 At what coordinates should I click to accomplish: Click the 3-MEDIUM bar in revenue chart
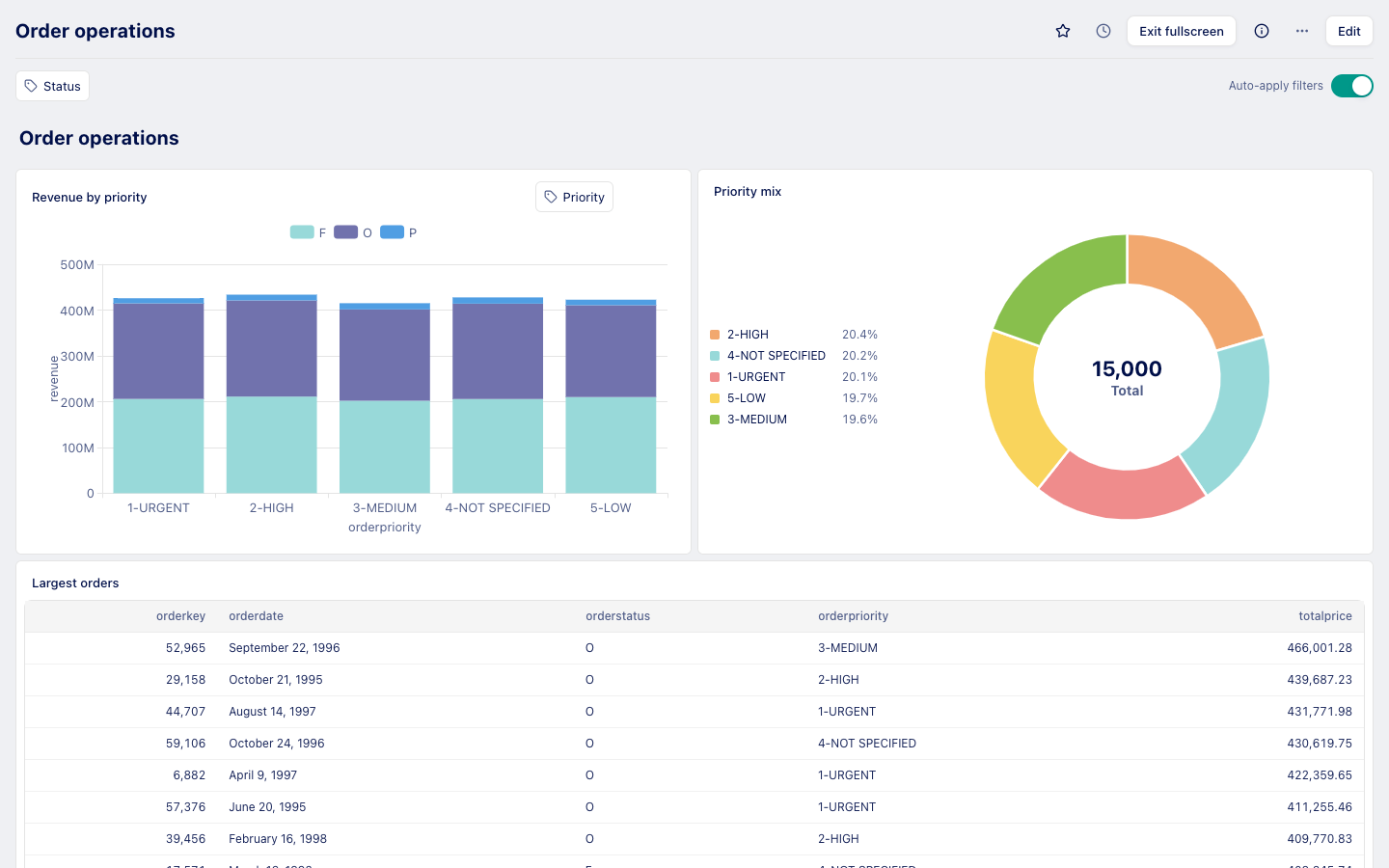pyautogui.click(x=385, y=398)
